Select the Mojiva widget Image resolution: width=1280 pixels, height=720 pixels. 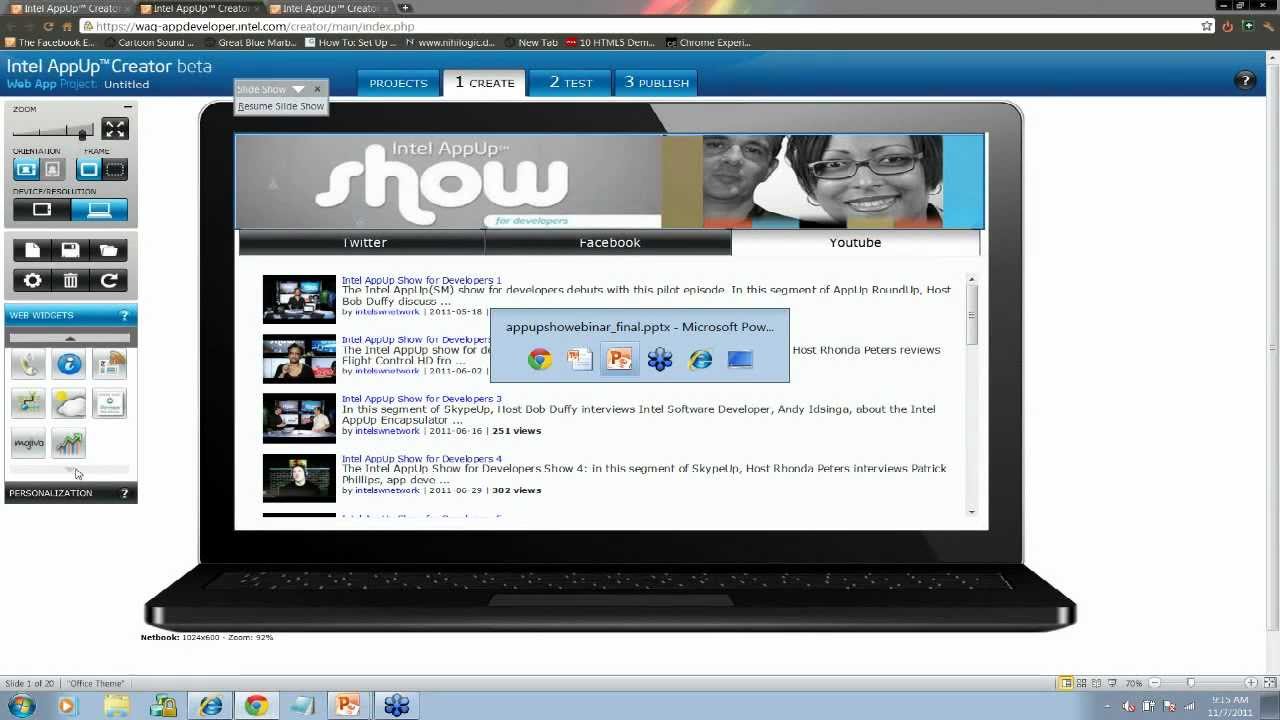pyautogui.click(x=28, y=442)
